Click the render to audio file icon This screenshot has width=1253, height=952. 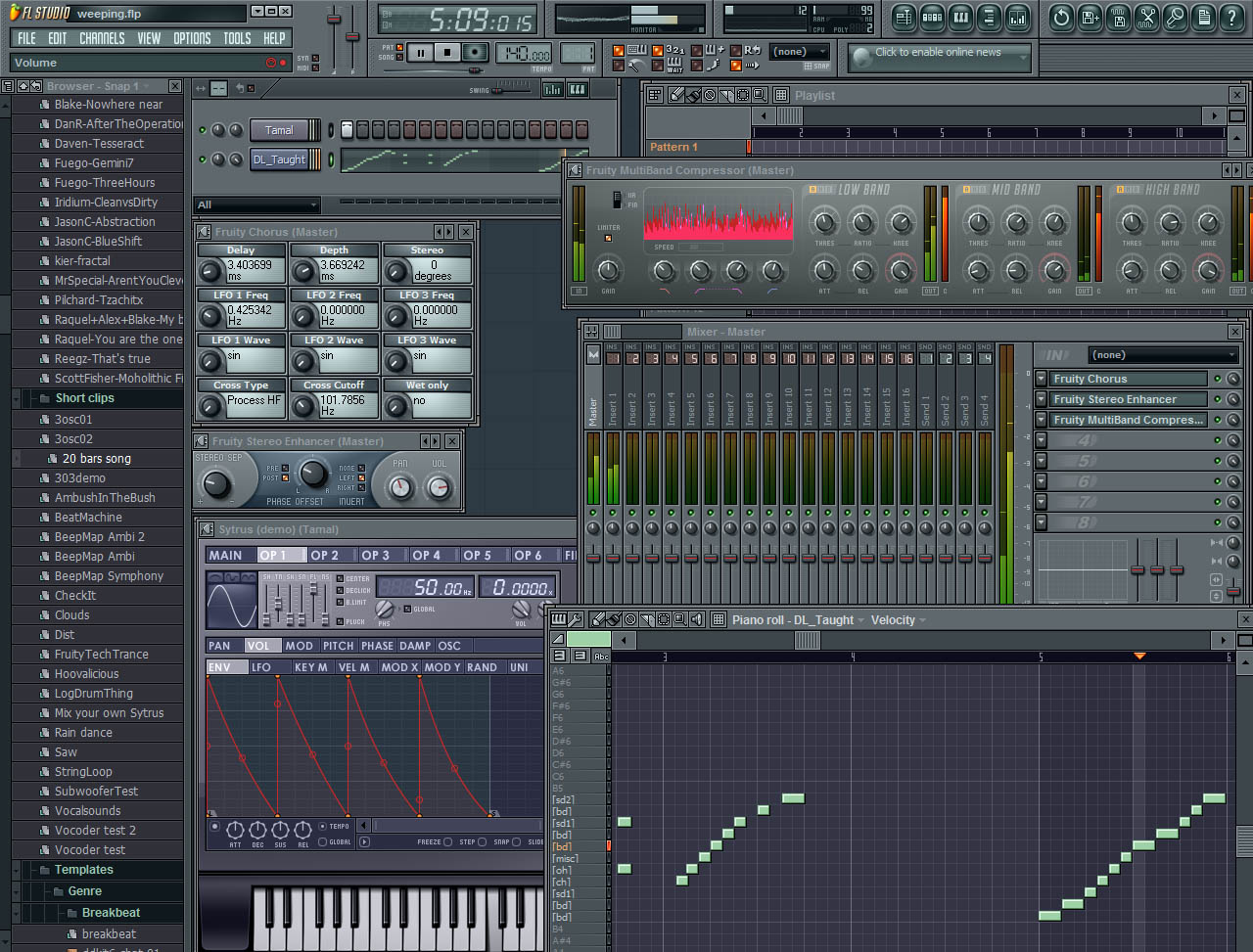pyautogui.click(x=1118, y=17)
